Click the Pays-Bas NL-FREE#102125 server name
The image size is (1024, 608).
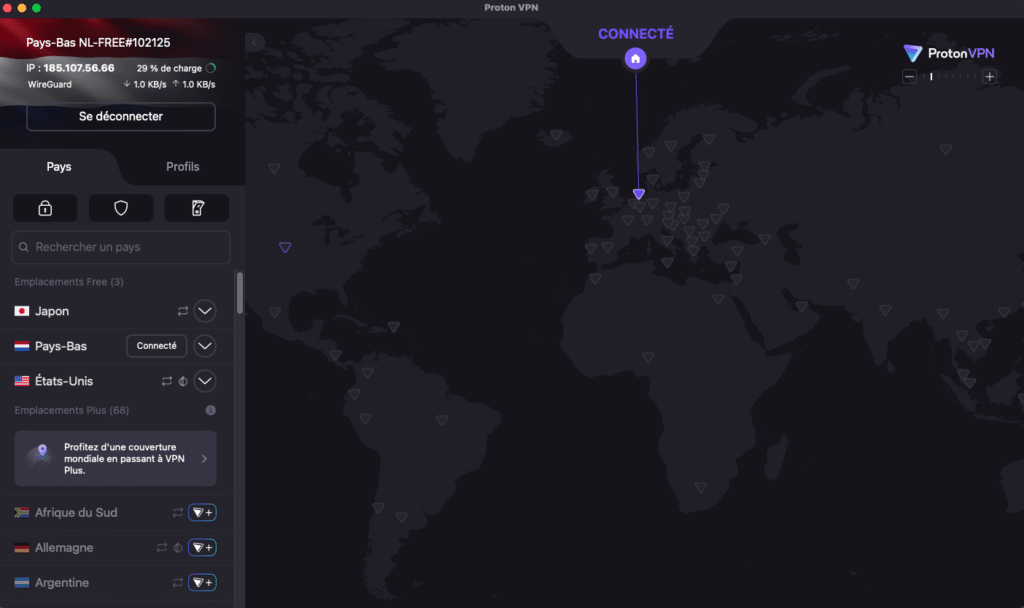coord(98,42)
